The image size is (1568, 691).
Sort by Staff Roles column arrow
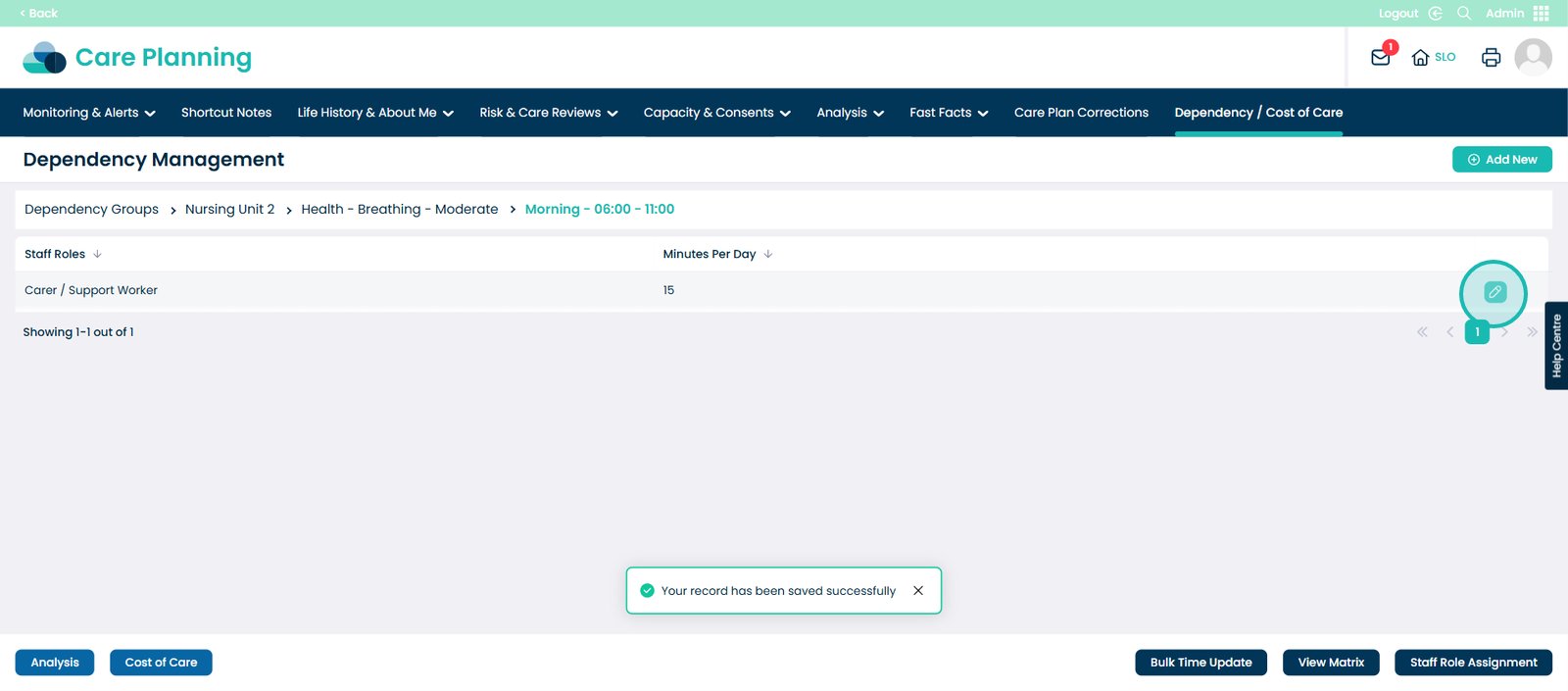[97, 254]
